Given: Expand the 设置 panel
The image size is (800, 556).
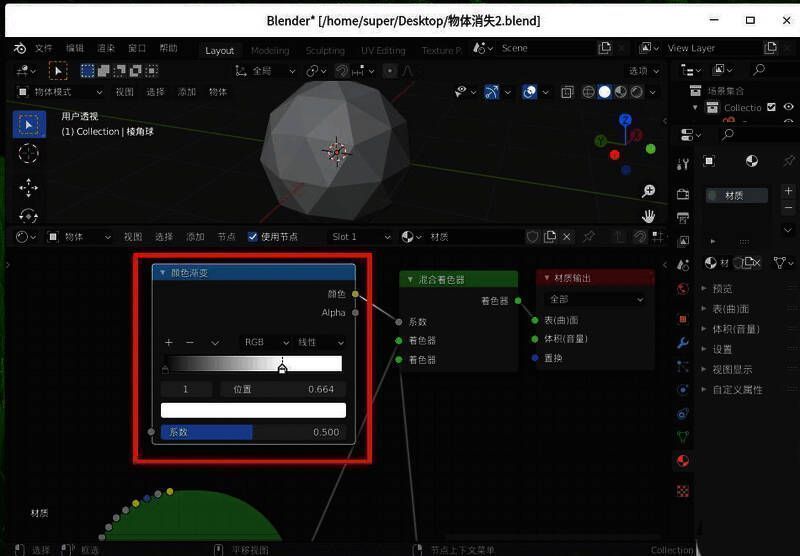Looking at the screenshot, I should click(x=722, y=349).
